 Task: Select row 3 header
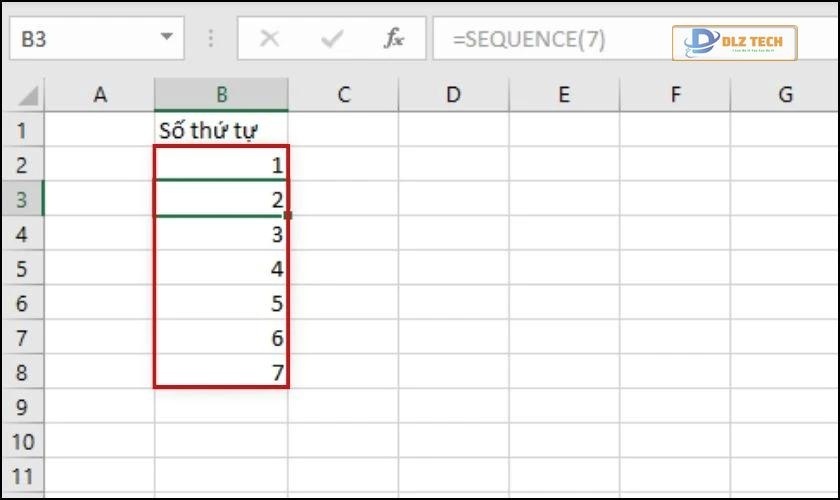(22, 200)
